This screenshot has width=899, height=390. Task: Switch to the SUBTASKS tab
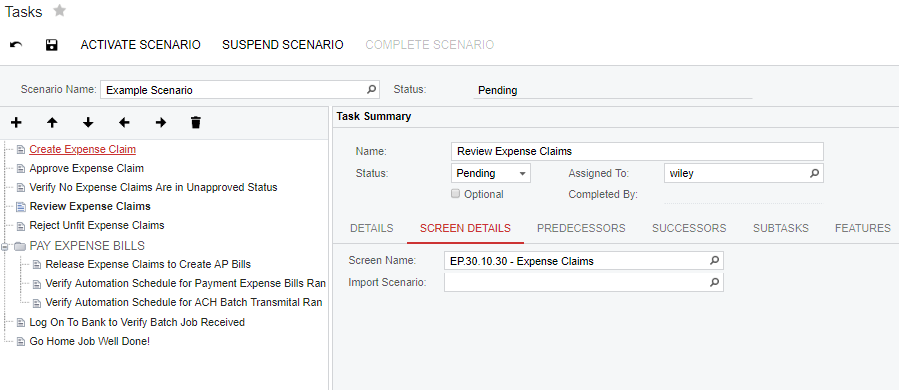click(780, 228)
